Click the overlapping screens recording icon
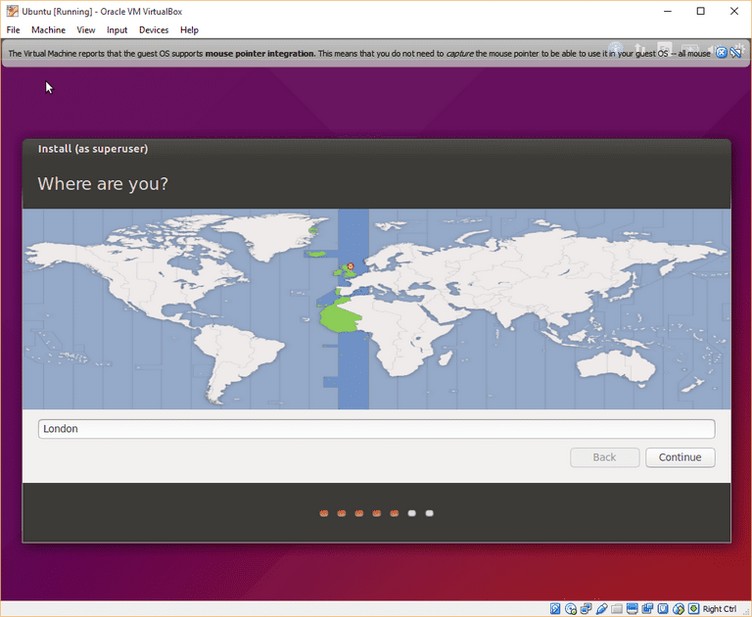Viewport: 752px width, 617px height. tap(647, 609)
